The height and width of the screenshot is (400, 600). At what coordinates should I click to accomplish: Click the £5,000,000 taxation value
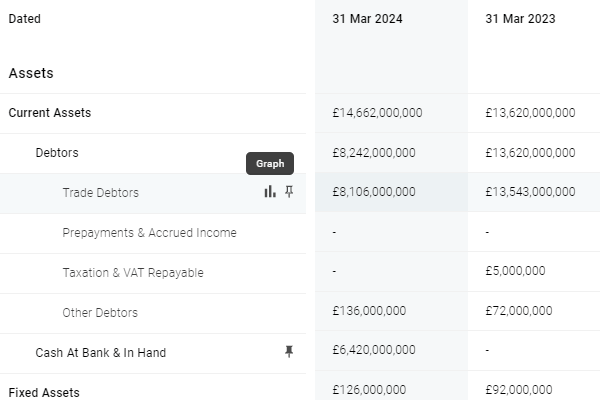515,273
